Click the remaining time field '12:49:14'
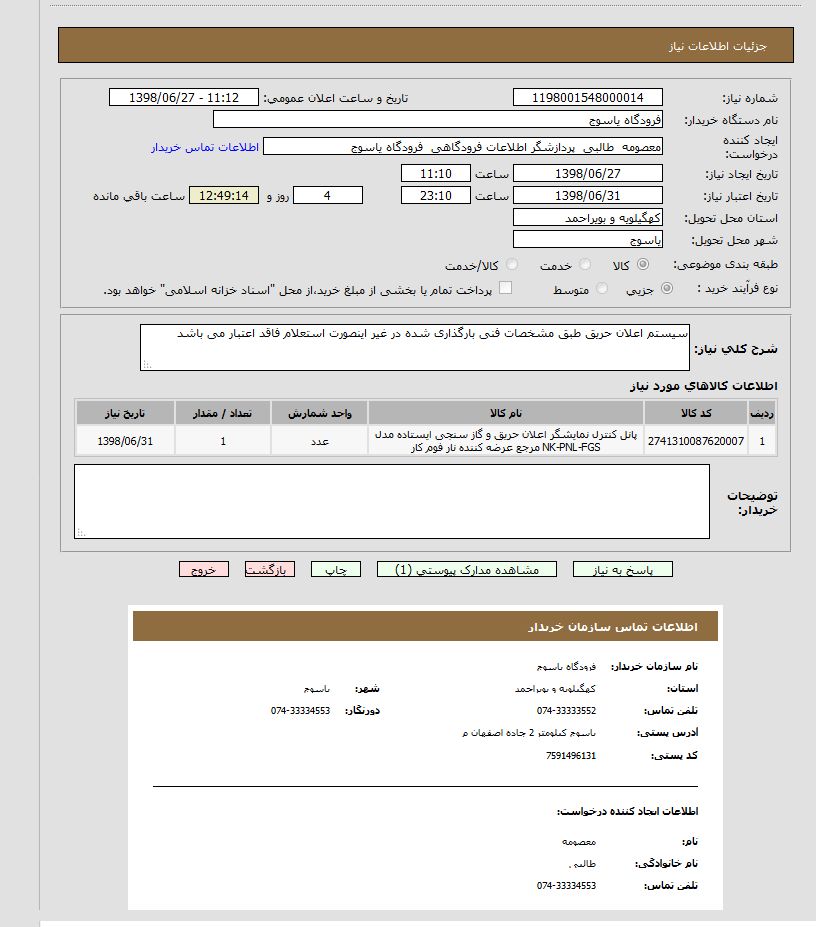This screenshot has width=816, height=927. click(x=224, y=195)
